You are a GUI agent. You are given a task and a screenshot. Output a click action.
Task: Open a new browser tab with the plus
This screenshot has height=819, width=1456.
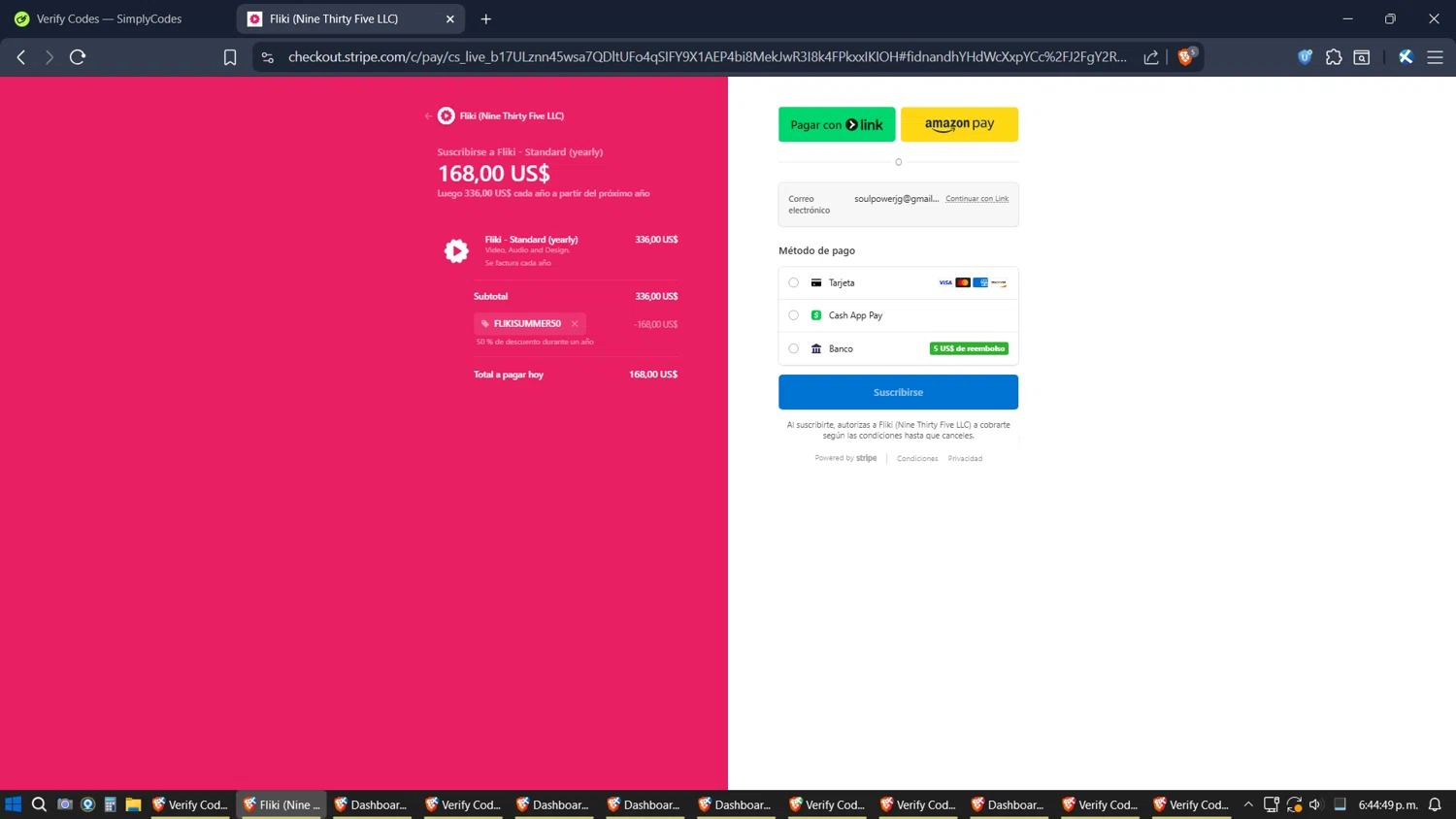point(486,19)
